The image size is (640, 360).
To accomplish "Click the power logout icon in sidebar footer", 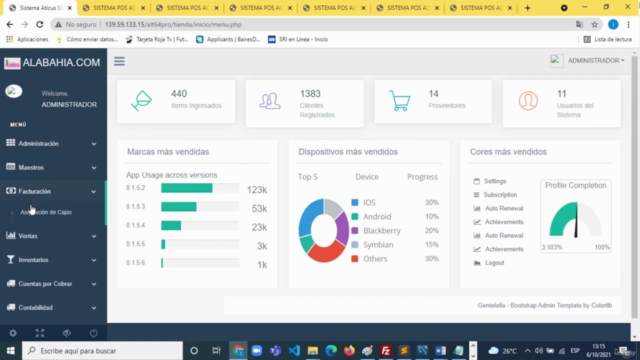I will click(x=93, y=333).
